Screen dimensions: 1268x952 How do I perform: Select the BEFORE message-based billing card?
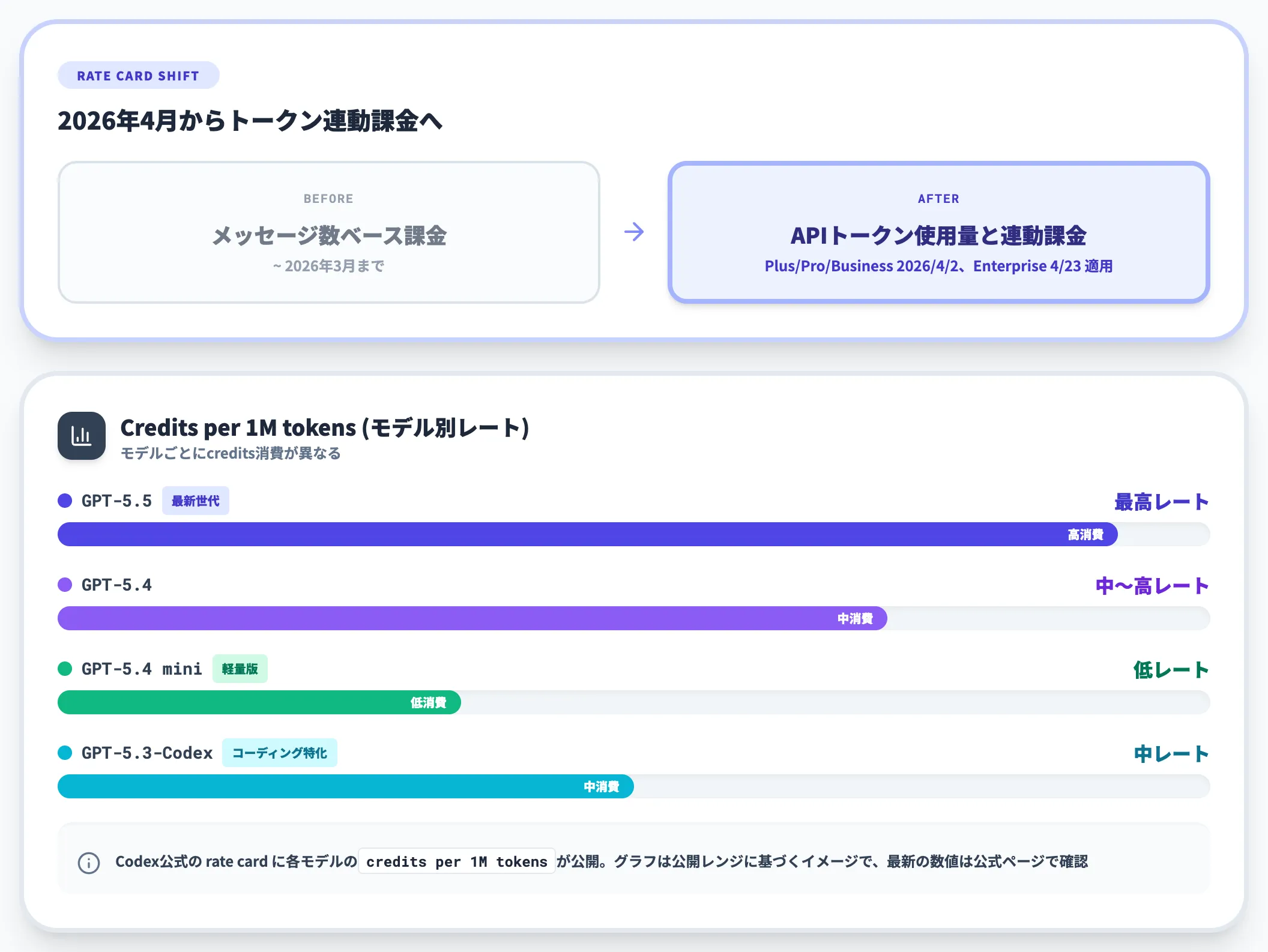click(x=329, y=232)
